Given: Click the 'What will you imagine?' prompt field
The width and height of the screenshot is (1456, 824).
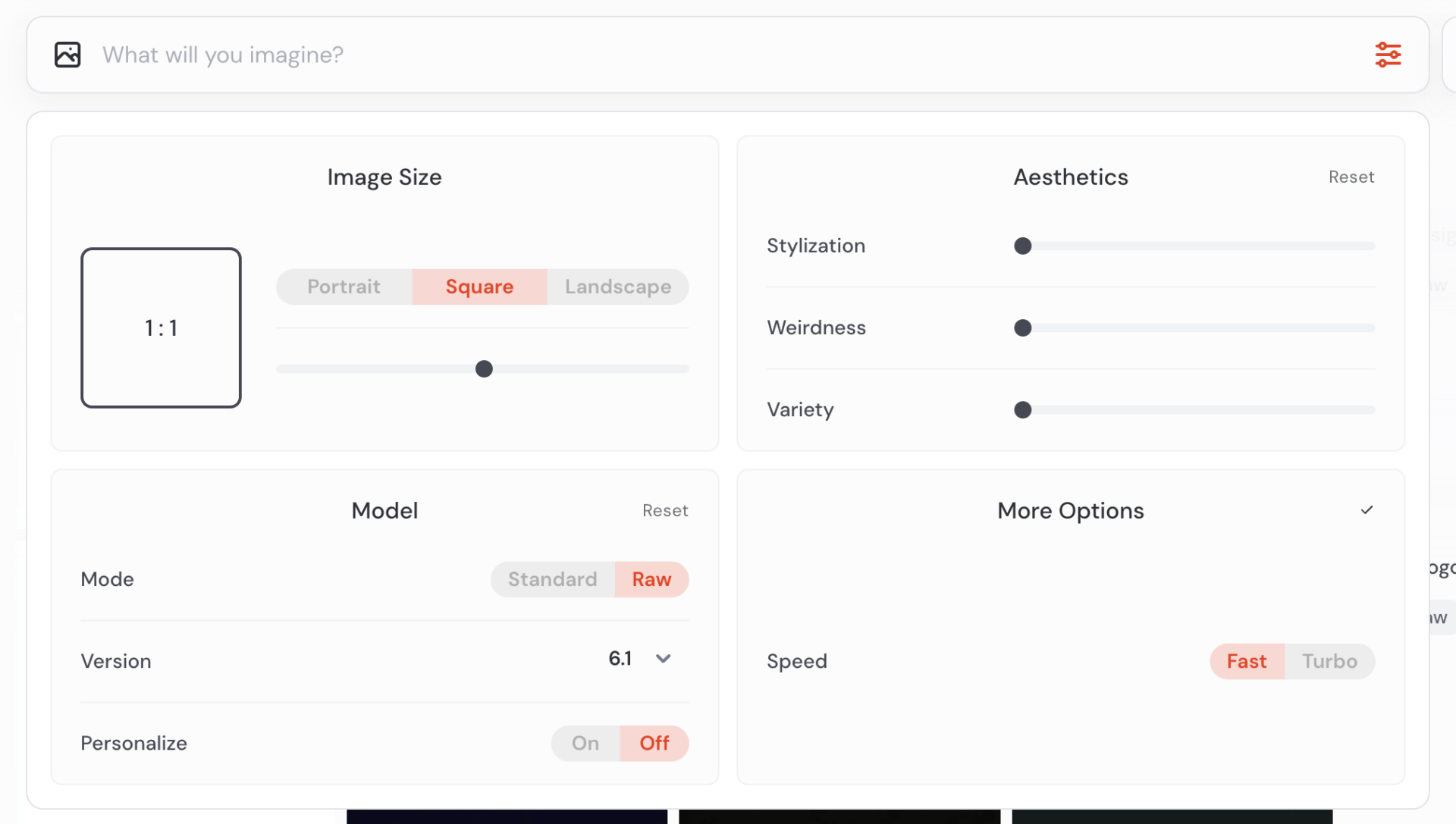Looking at the screenshot, I should coord(682,55).
